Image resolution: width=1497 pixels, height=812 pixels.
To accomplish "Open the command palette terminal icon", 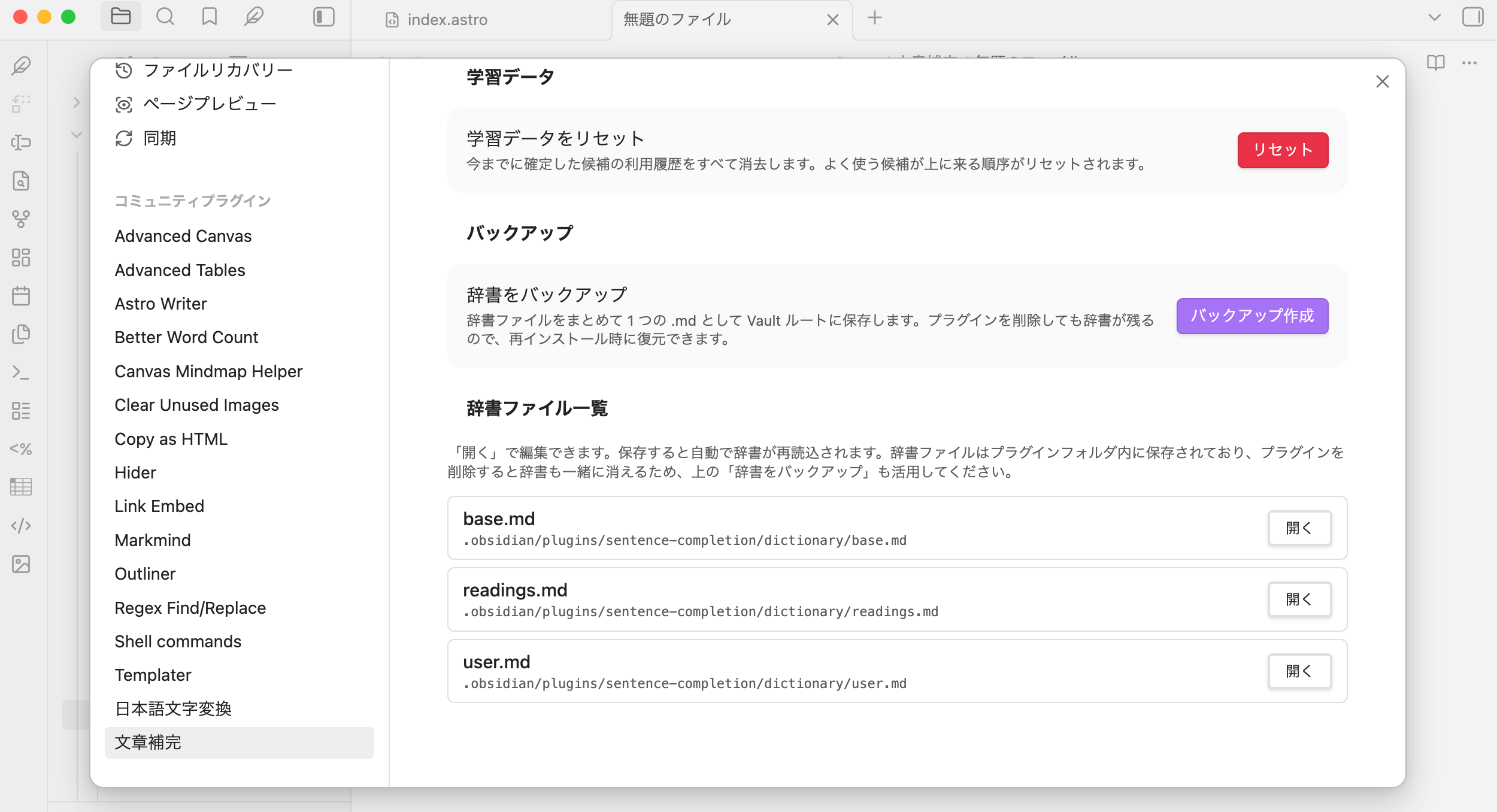I will tap(21, 372).
